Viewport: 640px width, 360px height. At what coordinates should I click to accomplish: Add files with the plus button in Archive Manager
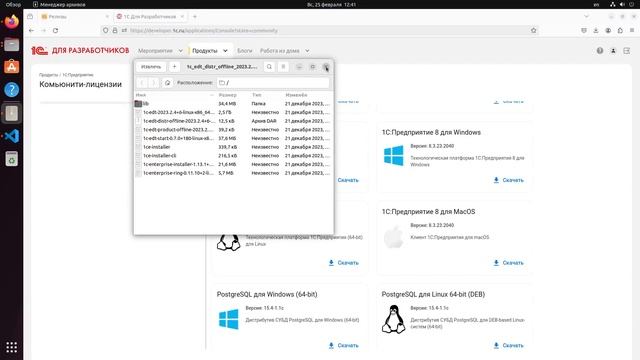pos(174,67)
